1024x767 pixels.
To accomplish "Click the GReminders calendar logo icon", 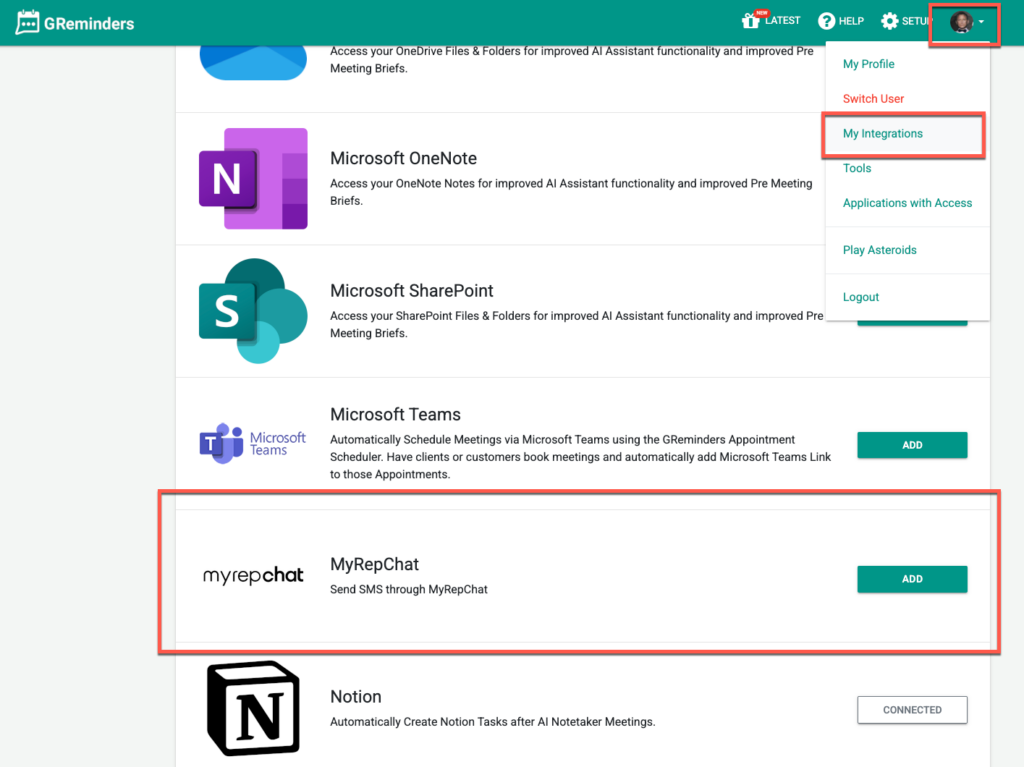I will click(28, 22).
